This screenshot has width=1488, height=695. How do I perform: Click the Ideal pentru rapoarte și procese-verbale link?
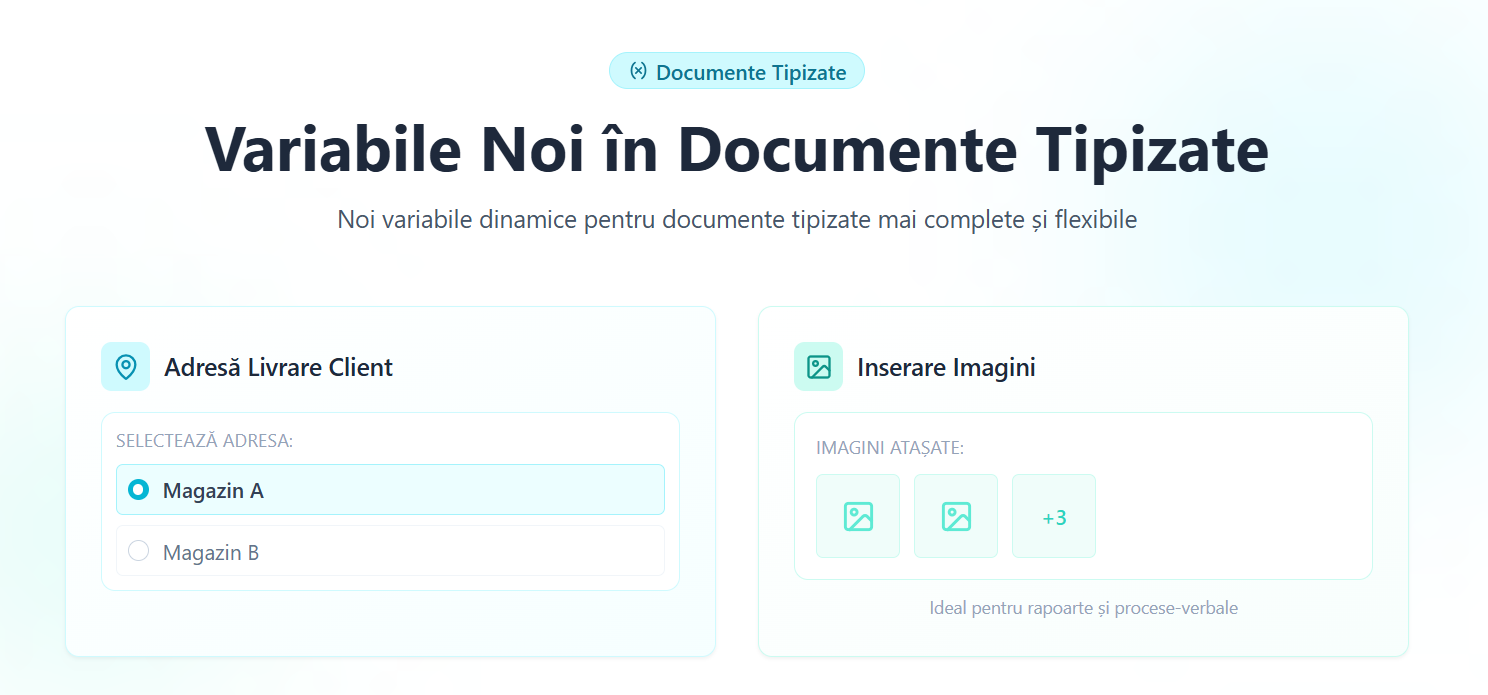click(x=1082, y=608)
